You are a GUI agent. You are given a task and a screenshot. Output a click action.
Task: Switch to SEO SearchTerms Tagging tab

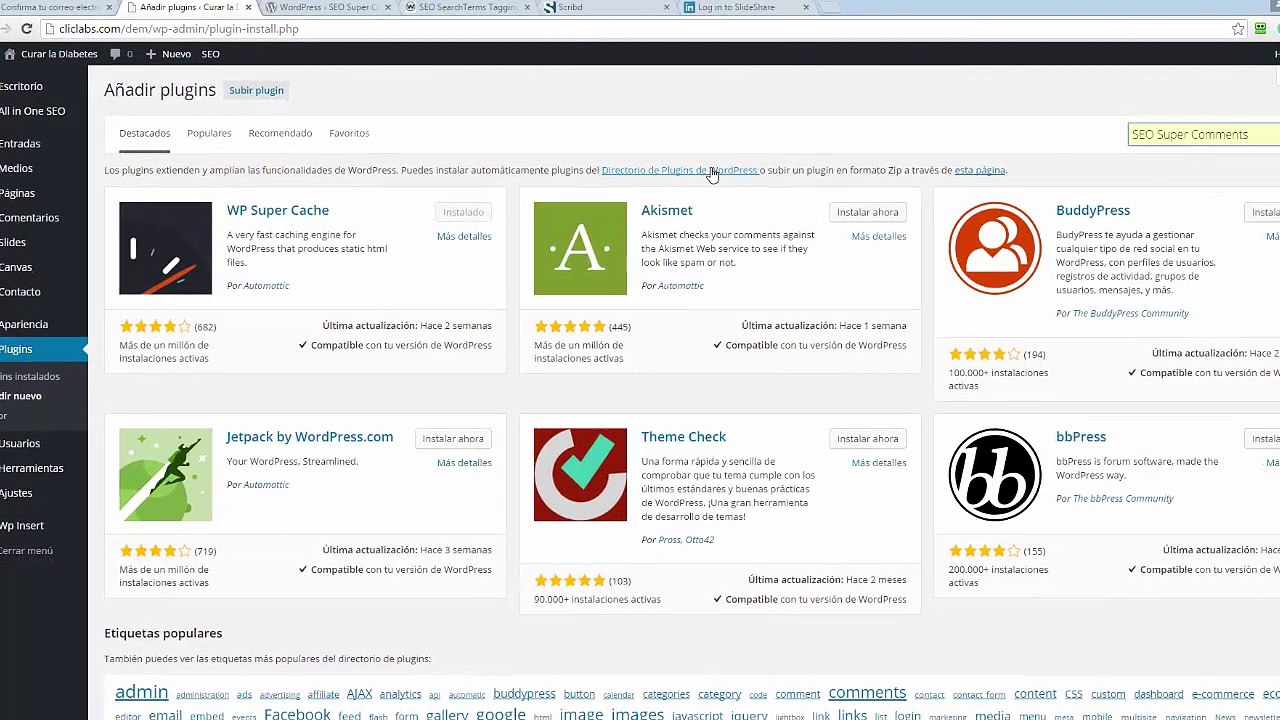click(x=465, y=7)
